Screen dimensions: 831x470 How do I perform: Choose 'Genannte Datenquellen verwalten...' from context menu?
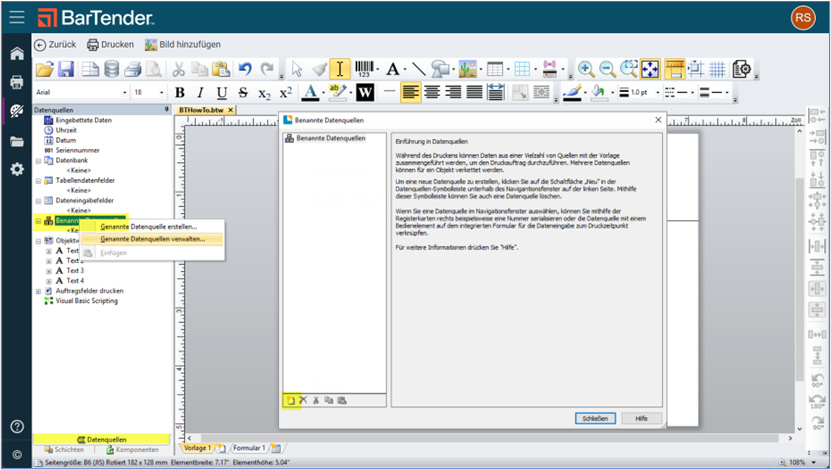152,239
